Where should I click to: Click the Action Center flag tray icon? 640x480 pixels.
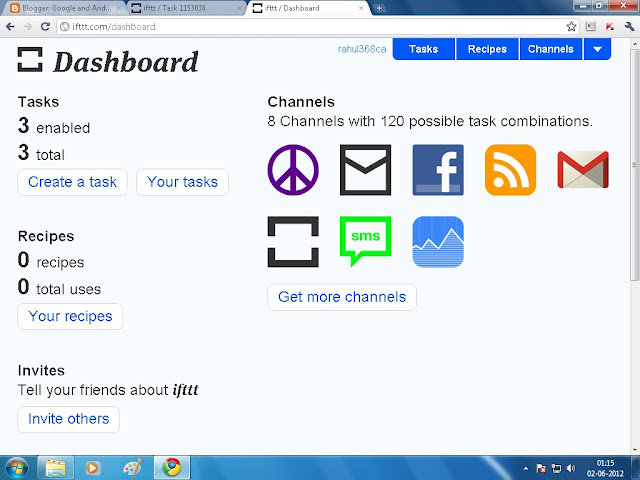541,468
